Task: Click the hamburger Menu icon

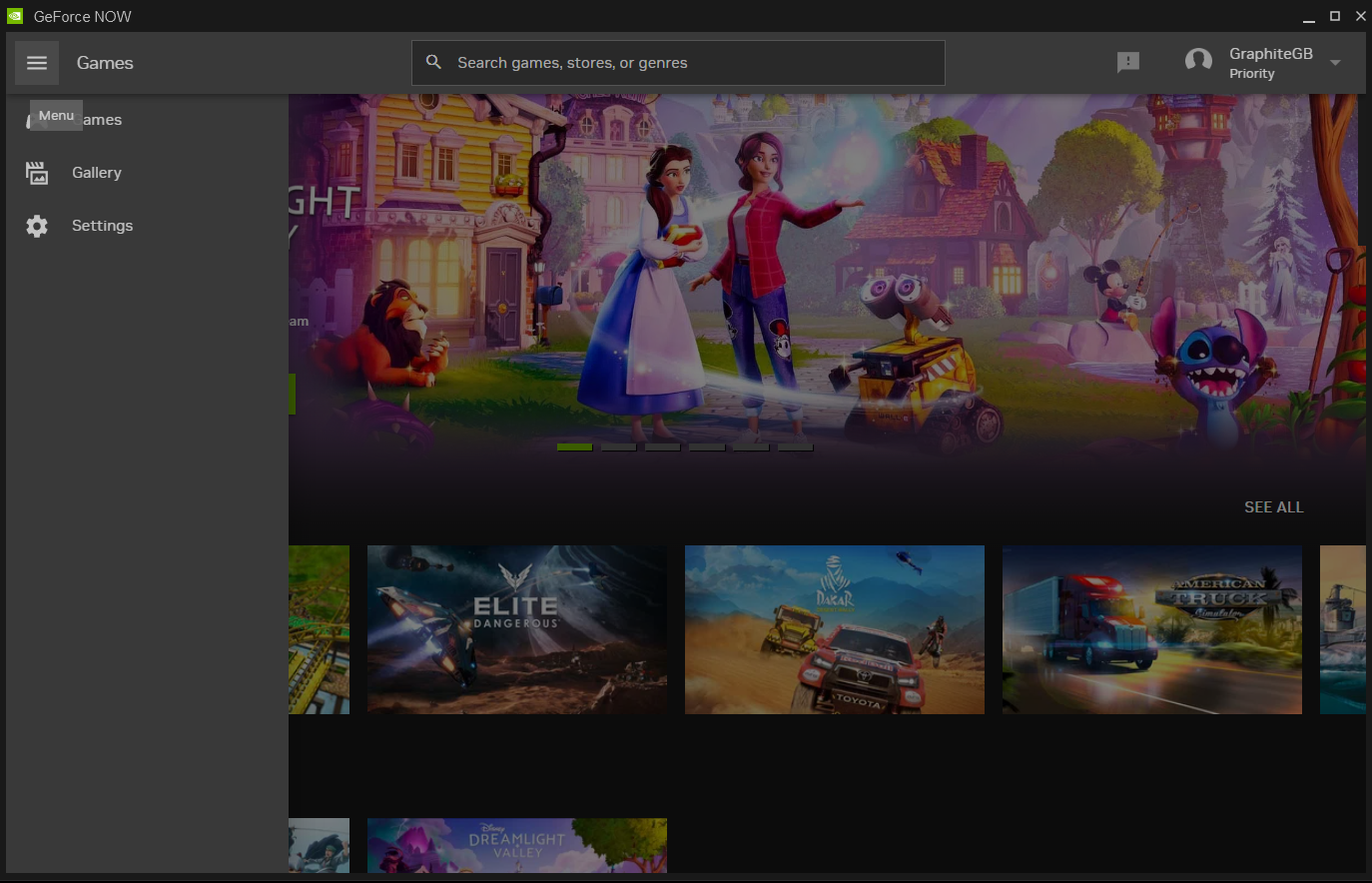Action: pos(37,63)
